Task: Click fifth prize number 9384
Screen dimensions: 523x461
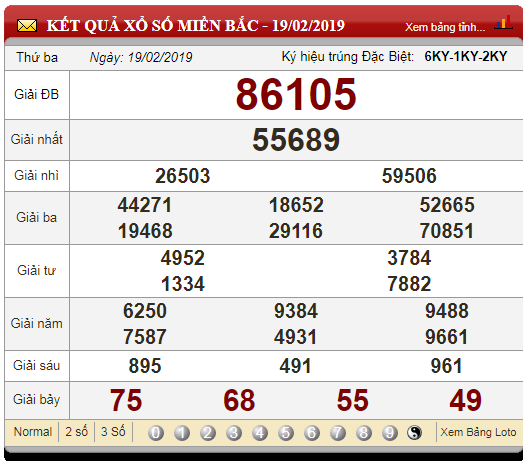Action: pos(296,311)
